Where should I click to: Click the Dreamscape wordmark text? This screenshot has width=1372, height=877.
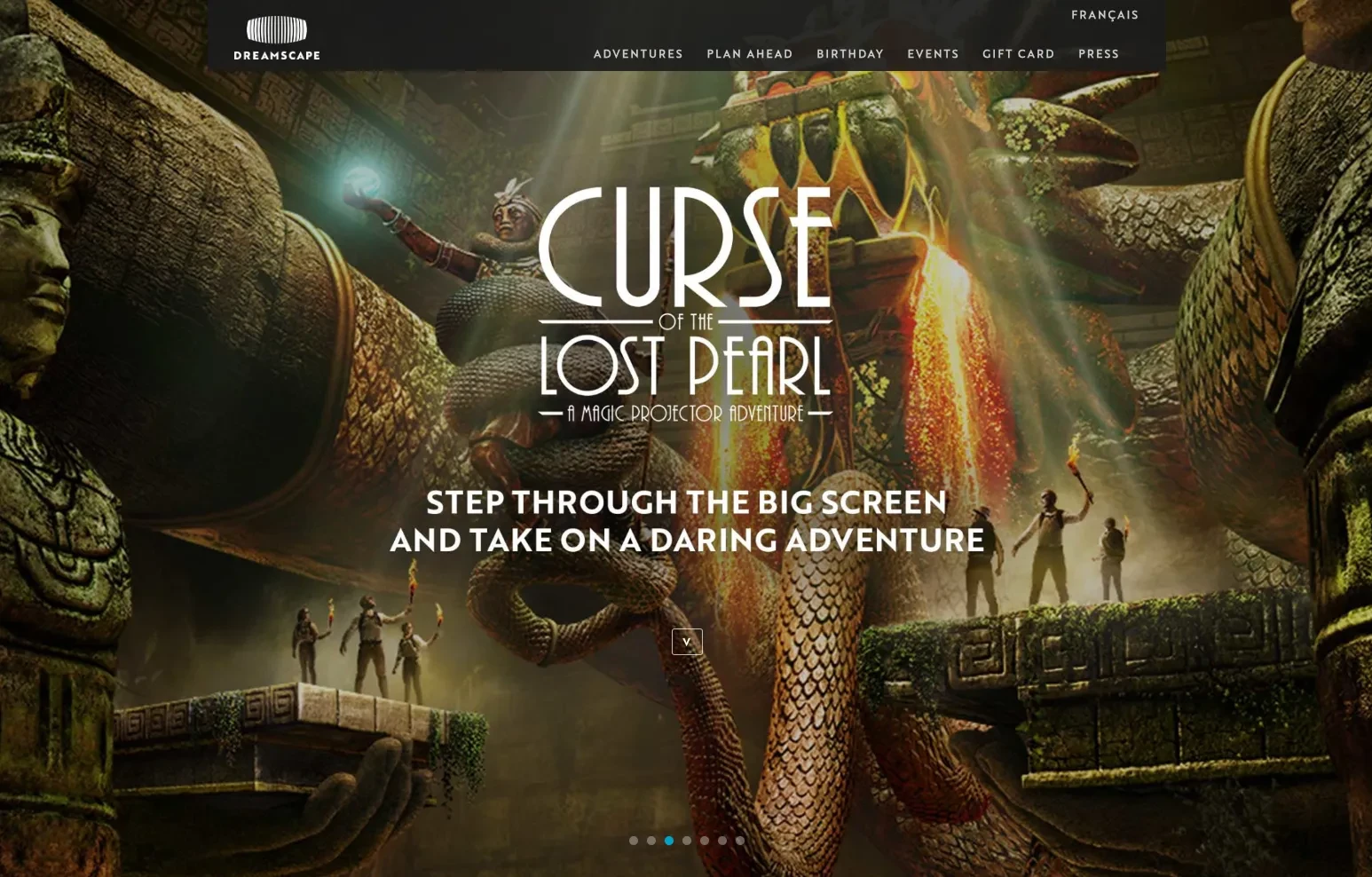point(277,55)
